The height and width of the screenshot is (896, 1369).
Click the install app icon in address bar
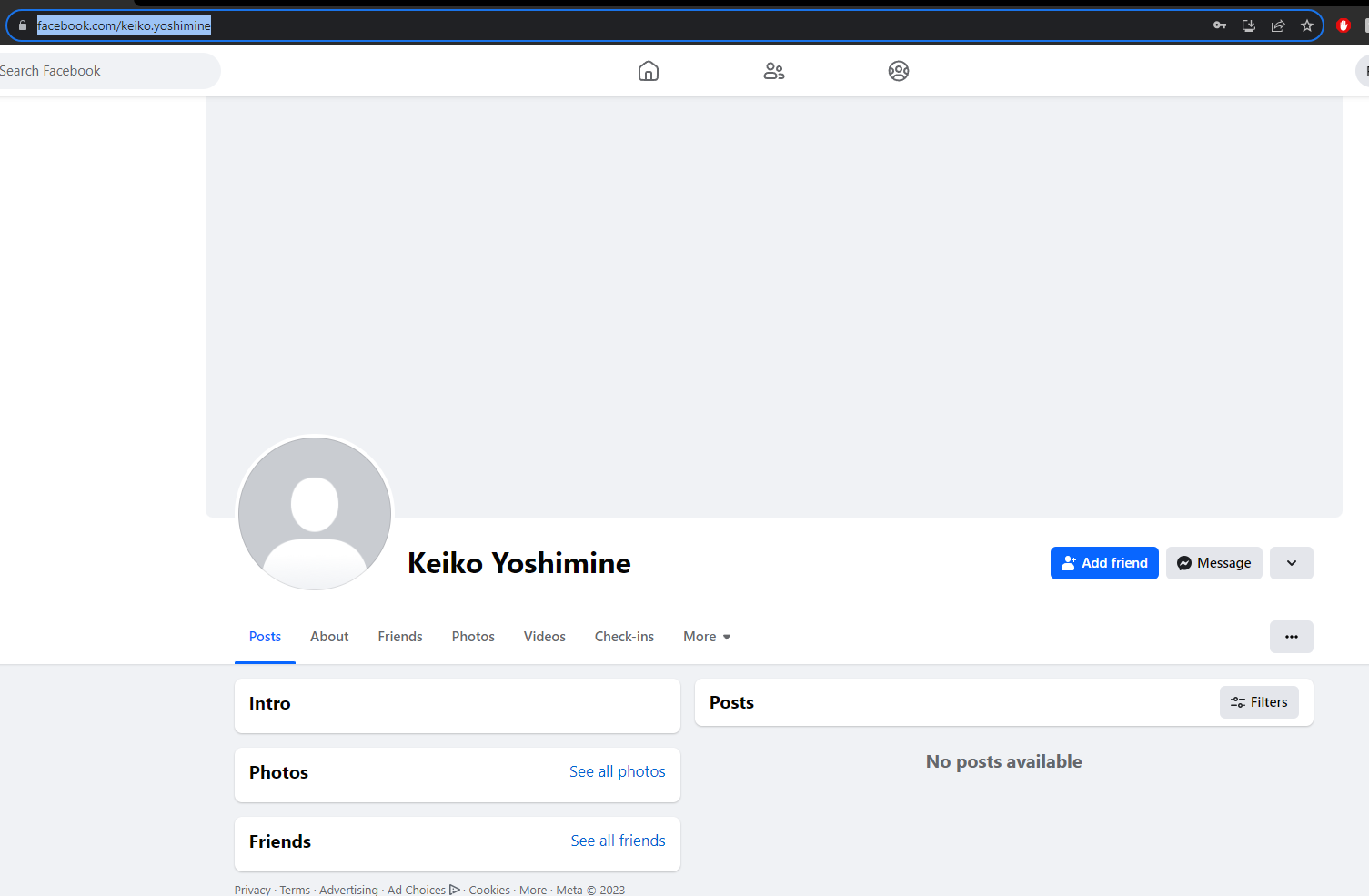point(1249,25)
